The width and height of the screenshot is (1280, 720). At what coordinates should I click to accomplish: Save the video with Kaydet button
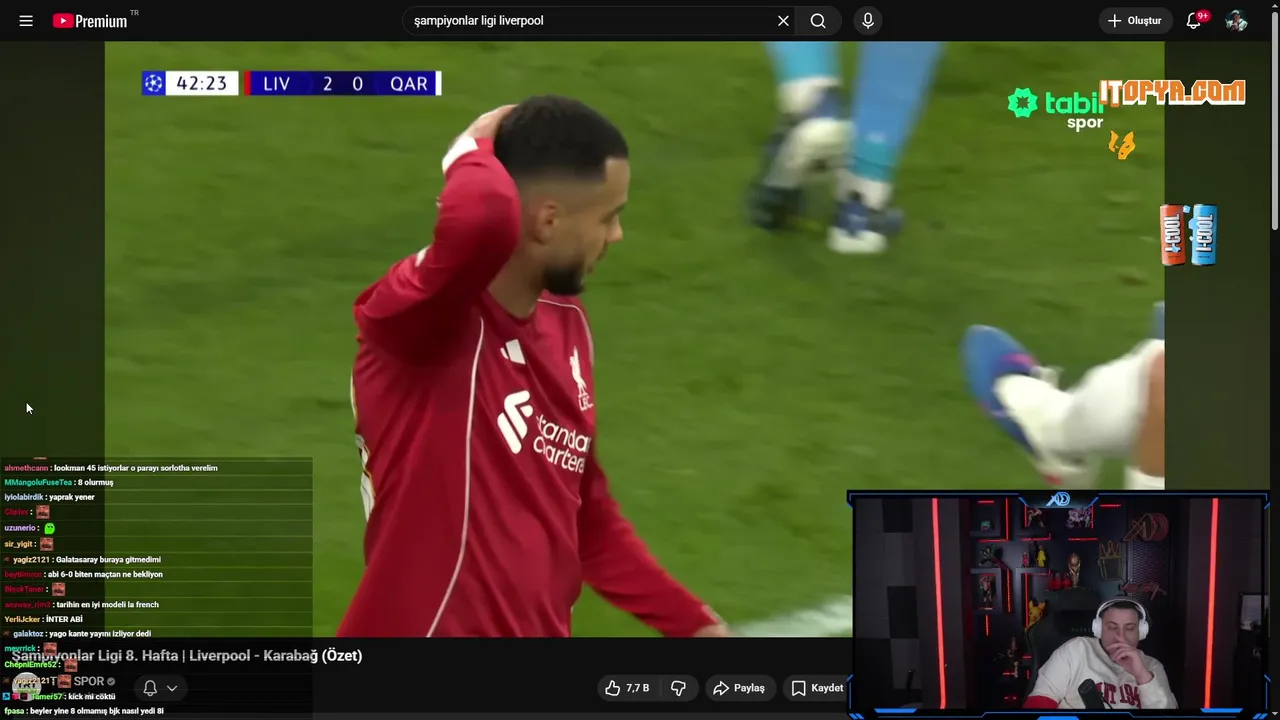(817, 688)
